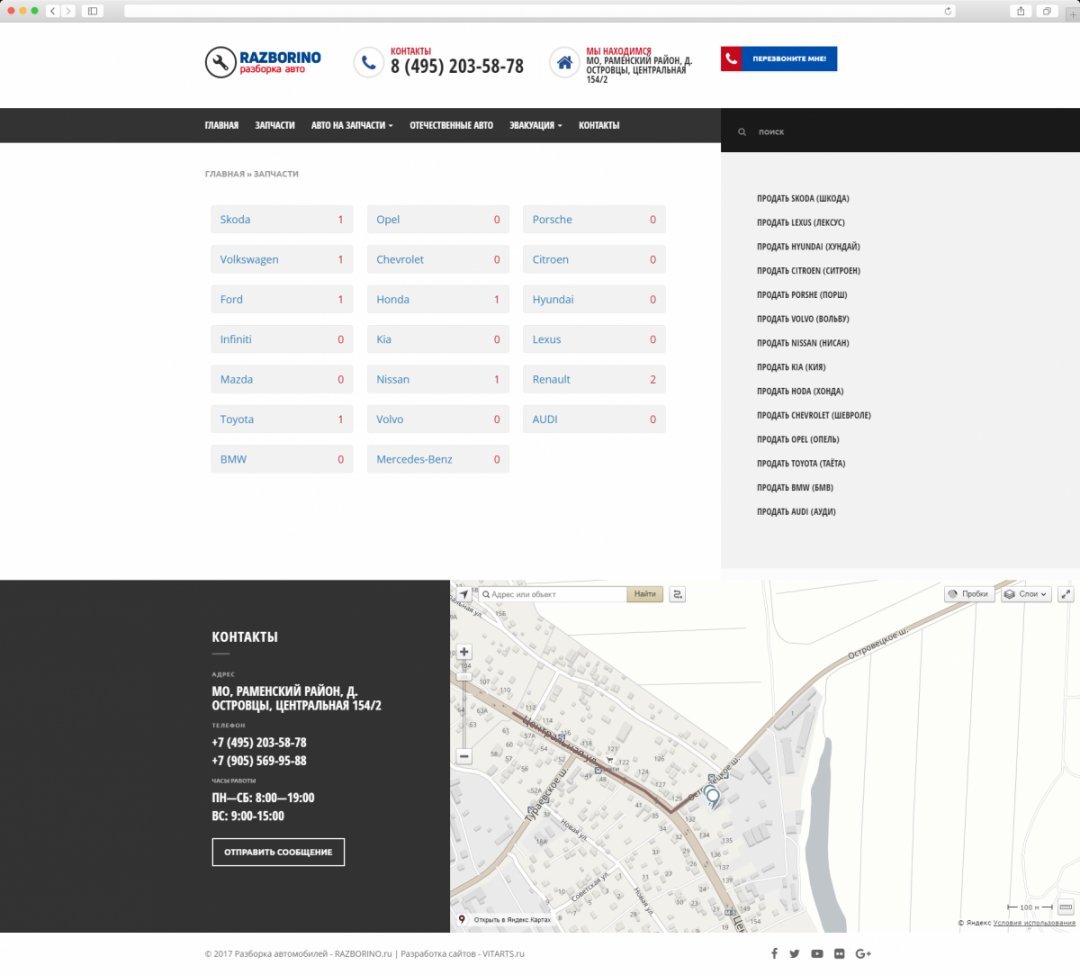Zoom out the map with minus button
The width and height of the screenshot is (1080, 974).
[464, 756]
